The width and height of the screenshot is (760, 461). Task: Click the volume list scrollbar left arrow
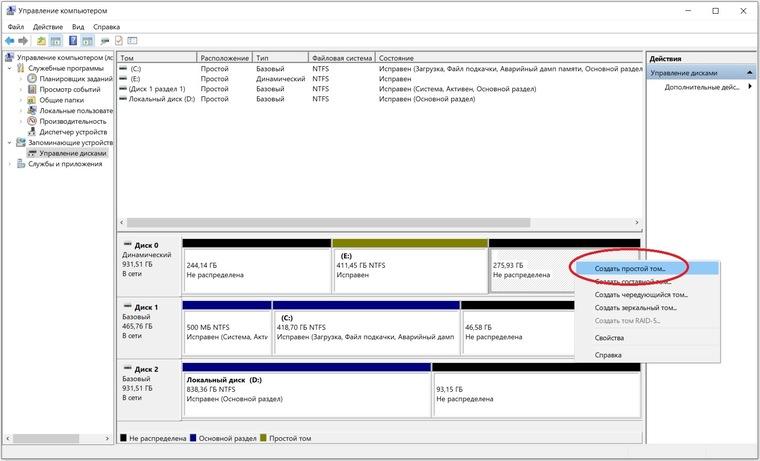(x=122, y=223)
